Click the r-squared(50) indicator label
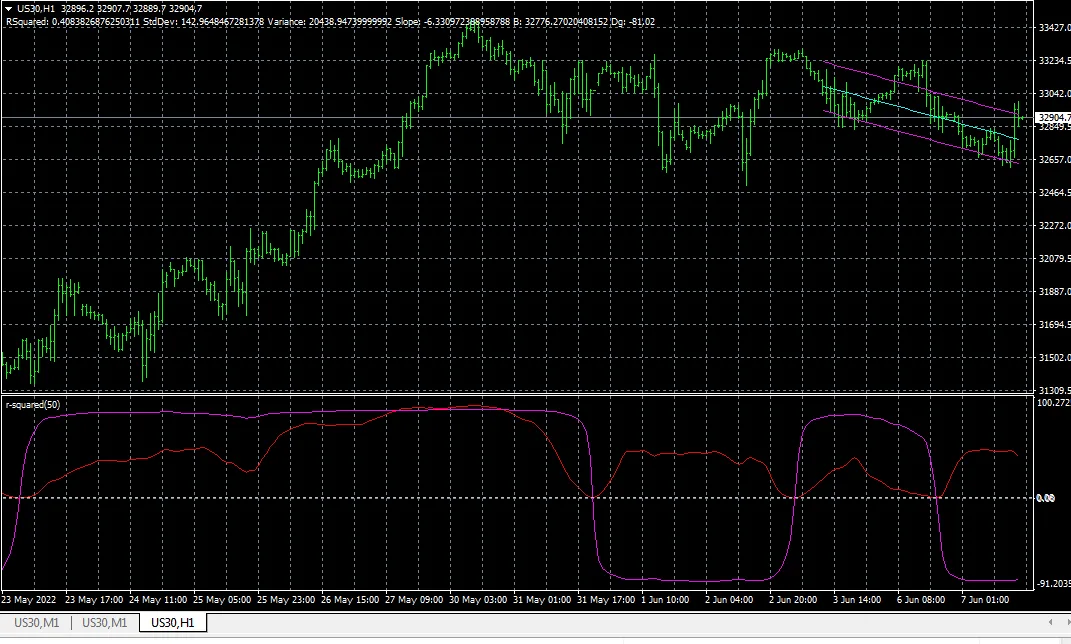Screen dimensions: 1071x644 point(33,404)
